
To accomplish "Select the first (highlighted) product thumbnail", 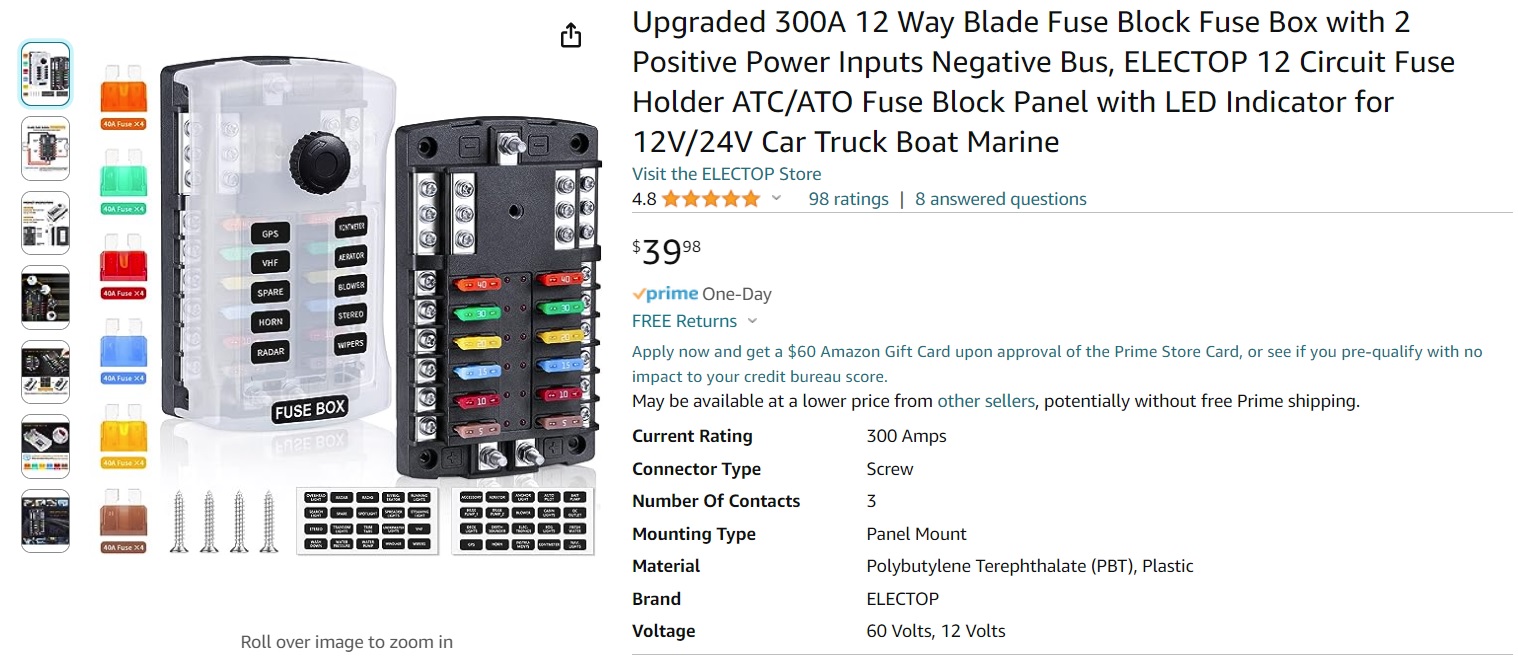I will click(45, 74).
